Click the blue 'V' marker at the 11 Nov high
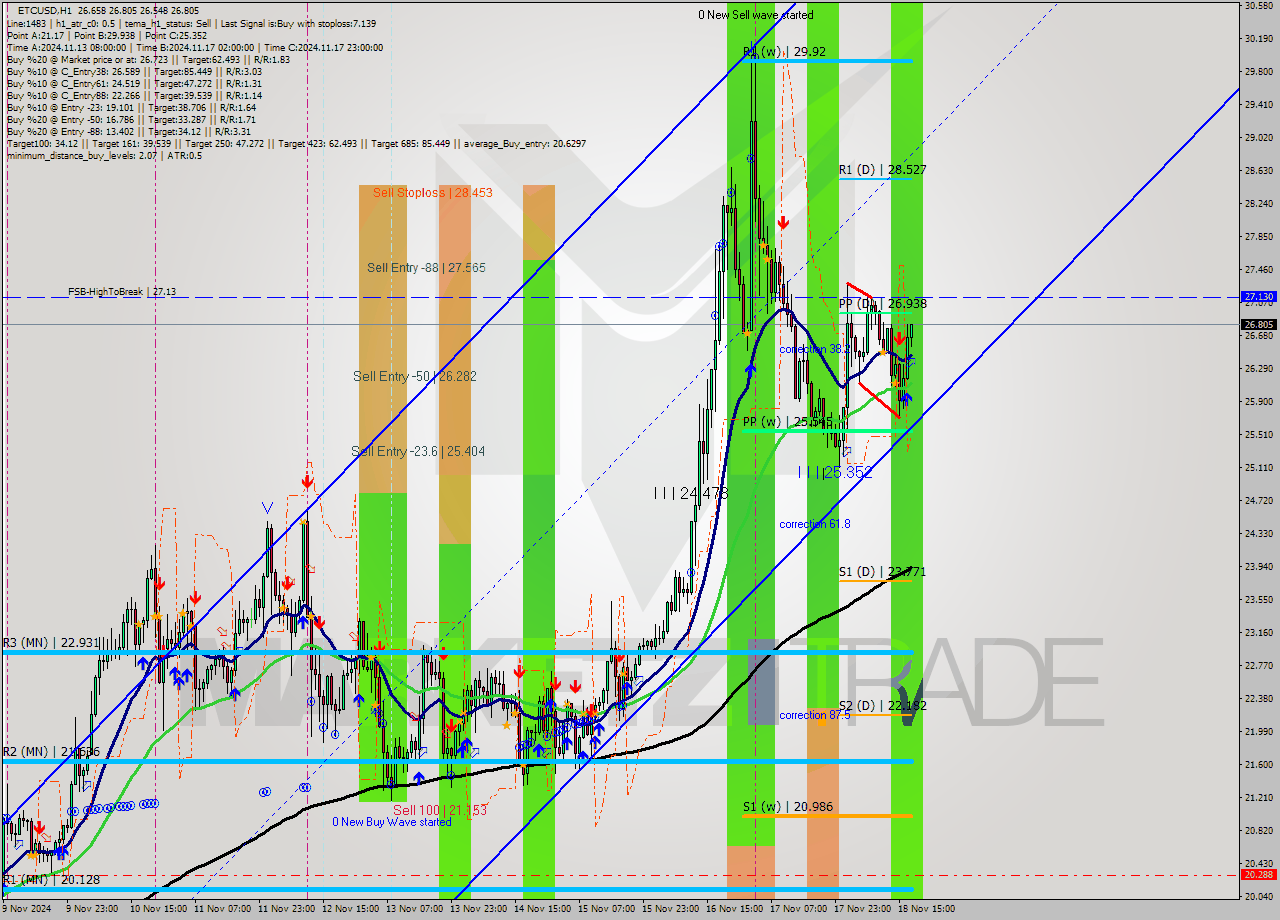The image size is (1280, 920). [267, 508]
